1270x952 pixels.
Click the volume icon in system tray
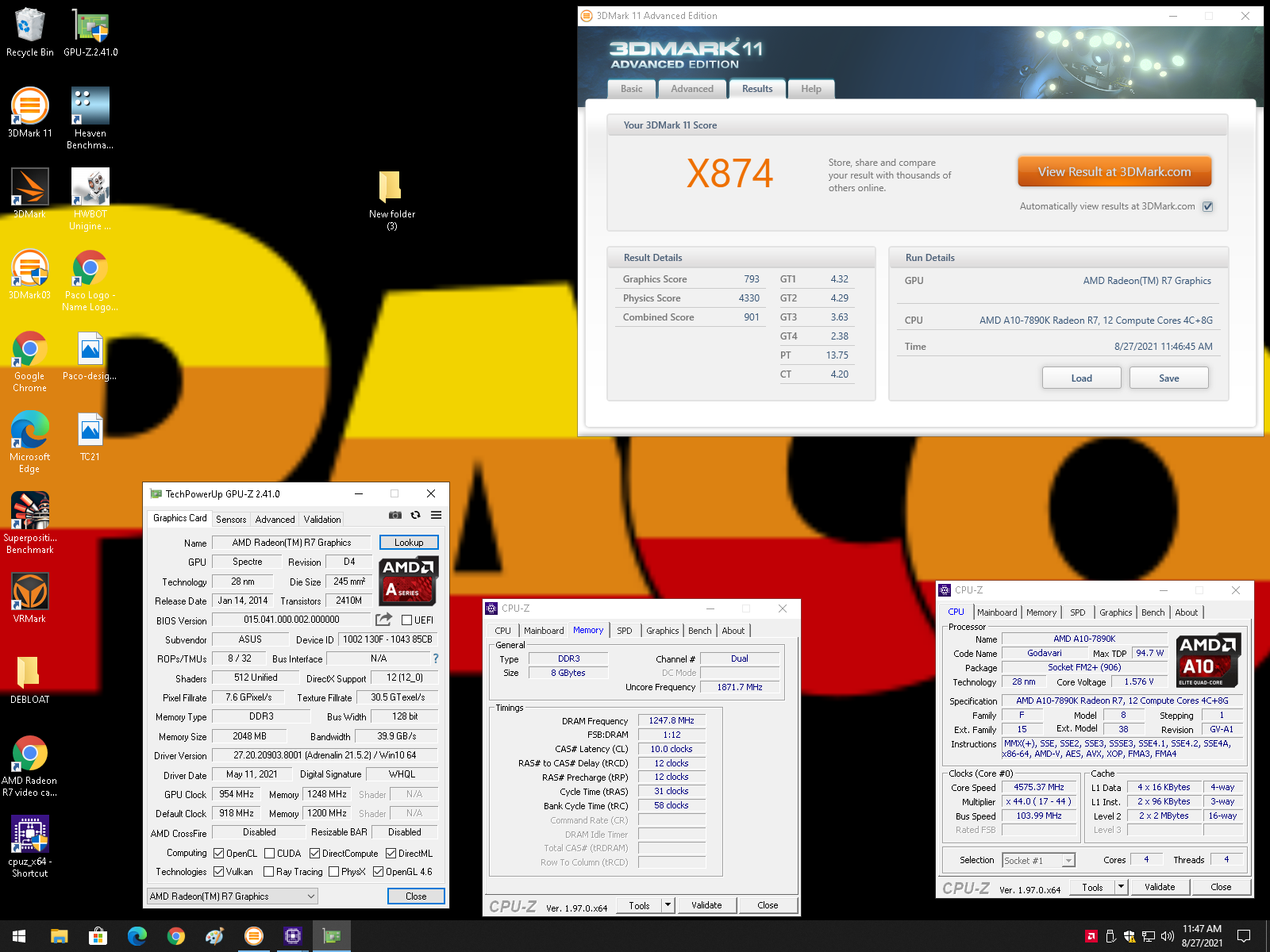tap(1167, 936)
